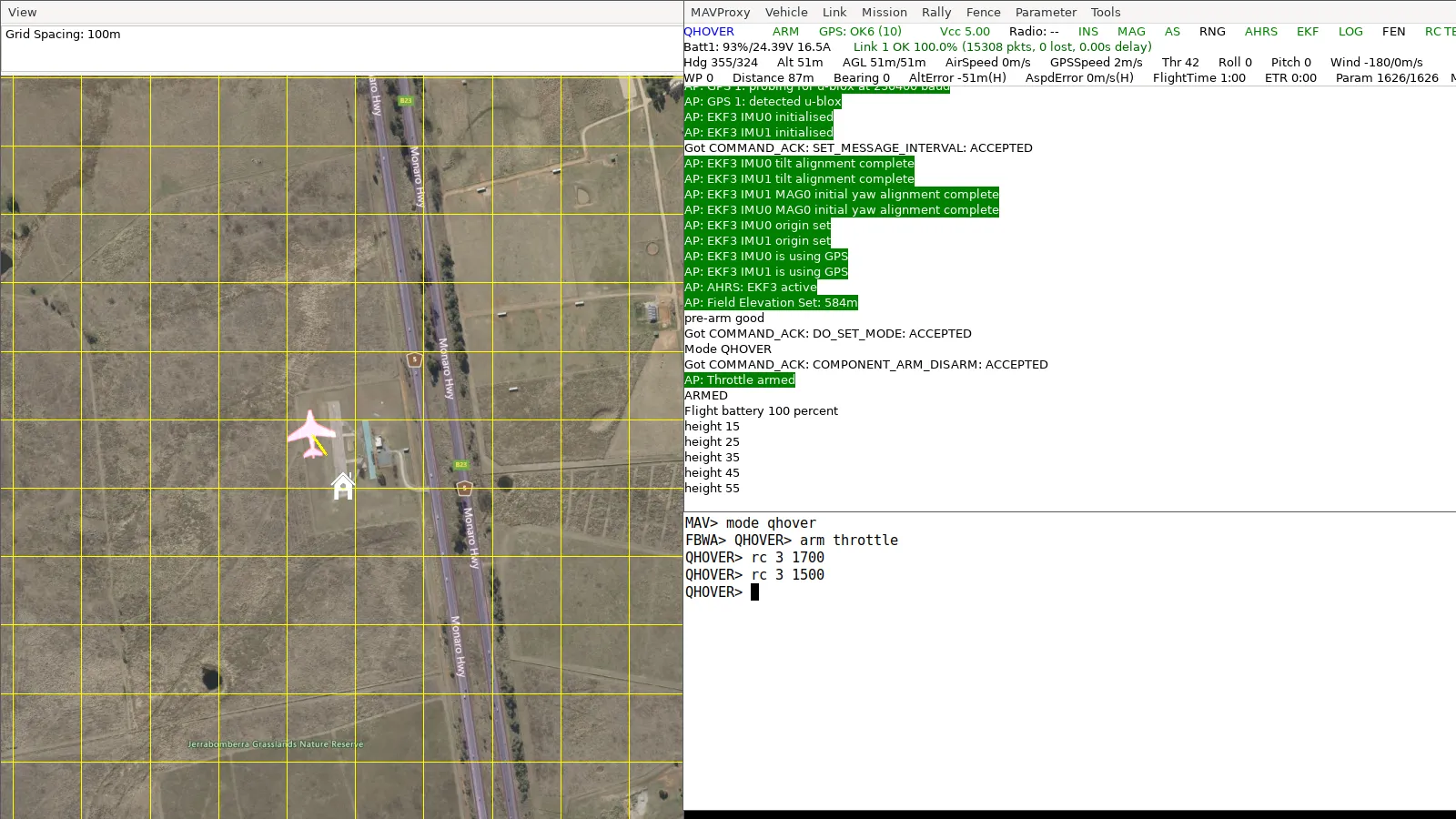This screenshot has height=819, width=1456.
Task: Click the ARM status indicator
Action: pyautogui.click(x=785, y=31)
